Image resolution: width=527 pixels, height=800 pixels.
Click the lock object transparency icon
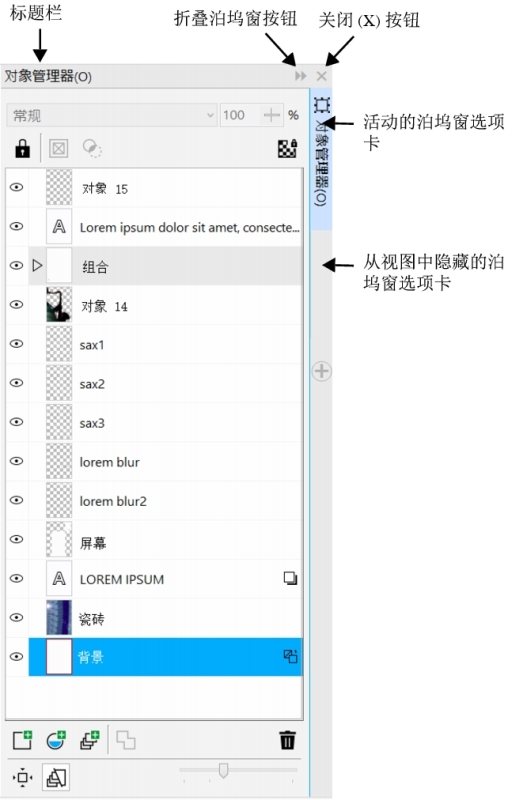pos(22,148)
